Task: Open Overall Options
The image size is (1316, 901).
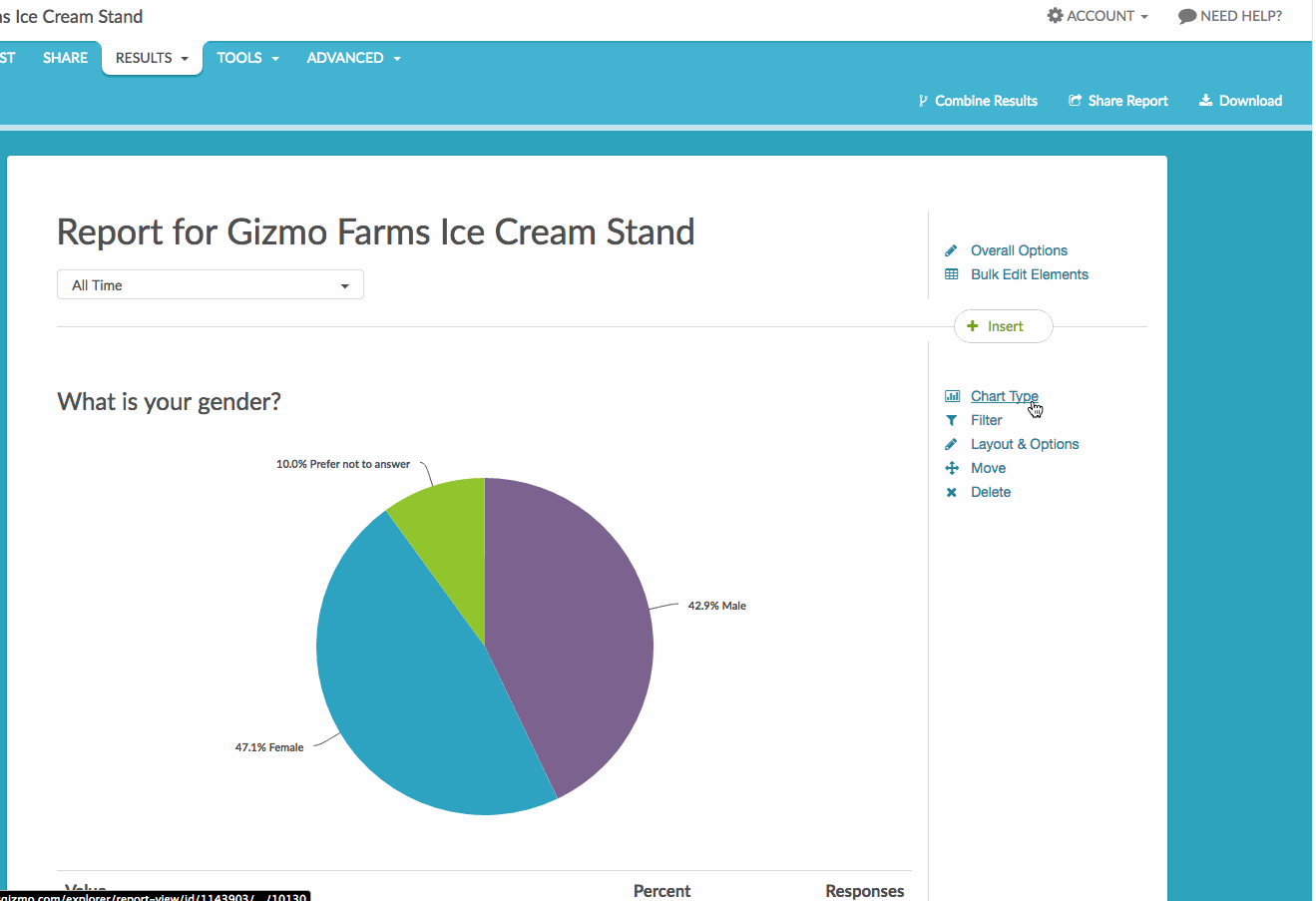Action: (x=1019, y=250)
